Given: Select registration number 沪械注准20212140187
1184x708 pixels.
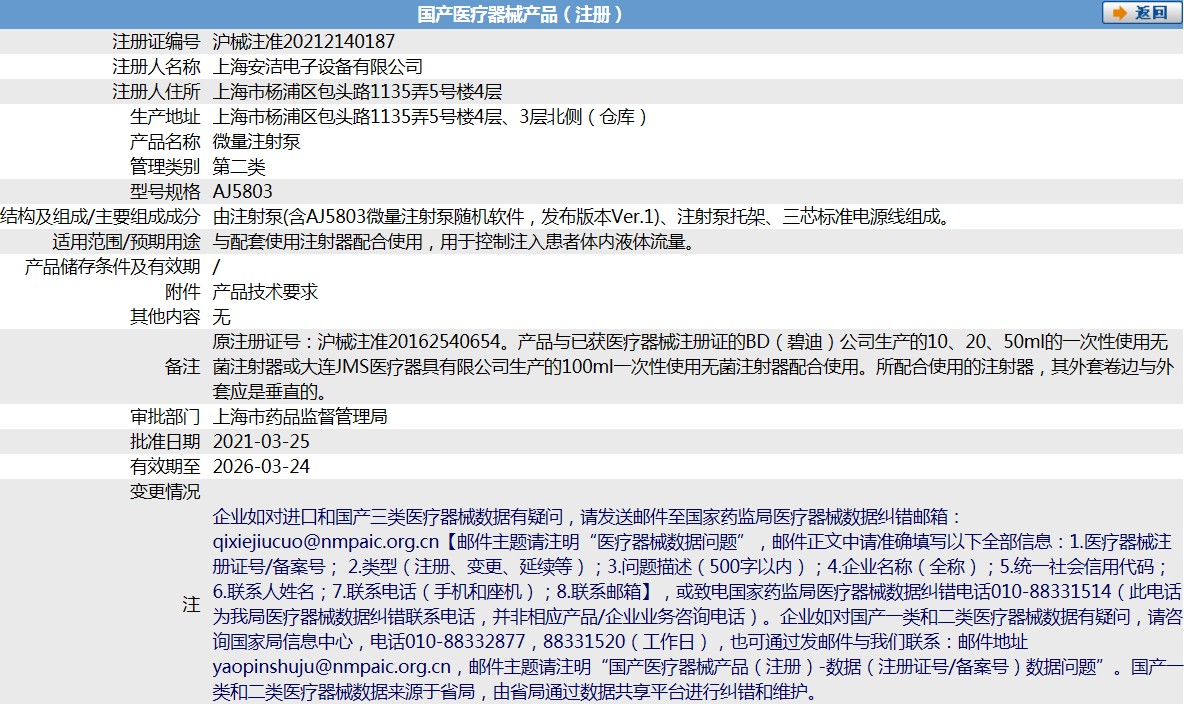Looking at the screenshot, I should [304, 42].
